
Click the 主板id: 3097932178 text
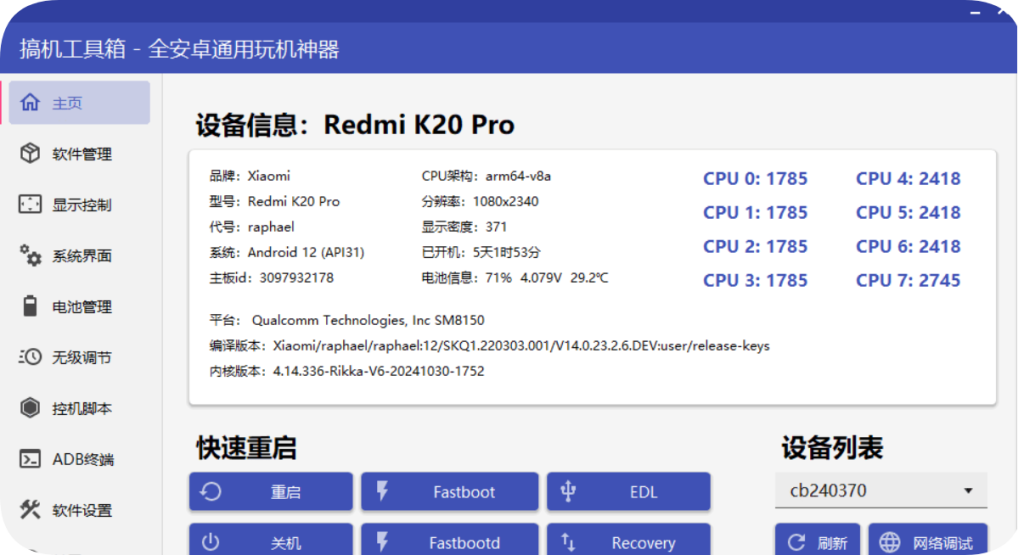point(272,278)
